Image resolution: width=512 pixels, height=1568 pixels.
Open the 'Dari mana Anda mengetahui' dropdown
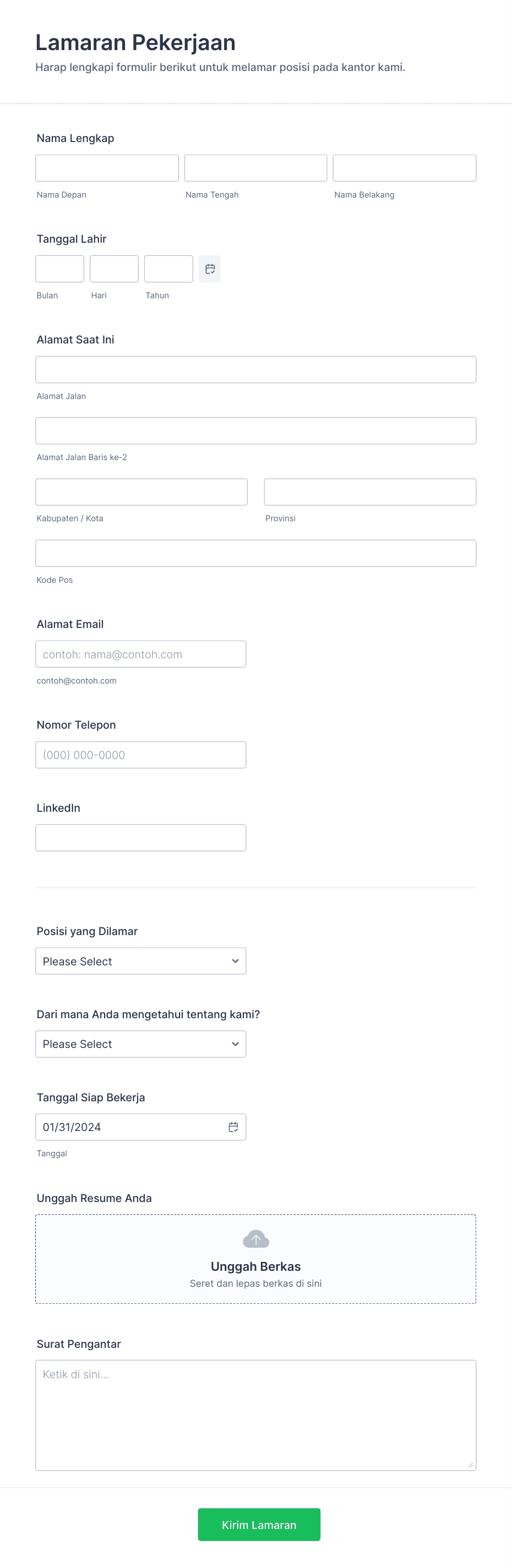(140, 1043)
